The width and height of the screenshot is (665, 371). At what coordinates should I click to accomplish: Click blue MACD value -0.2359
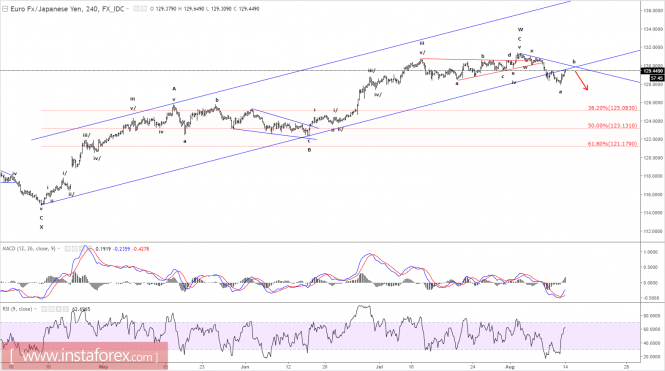click(122, 249)
